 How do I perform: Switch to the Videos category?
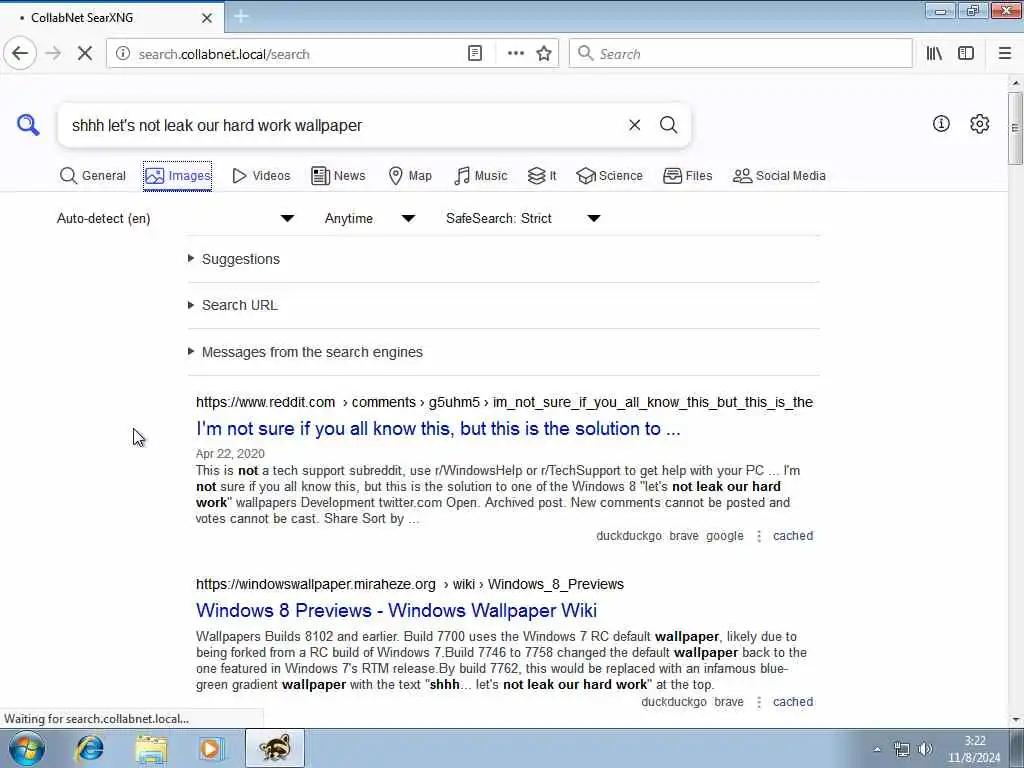(261, 176)
